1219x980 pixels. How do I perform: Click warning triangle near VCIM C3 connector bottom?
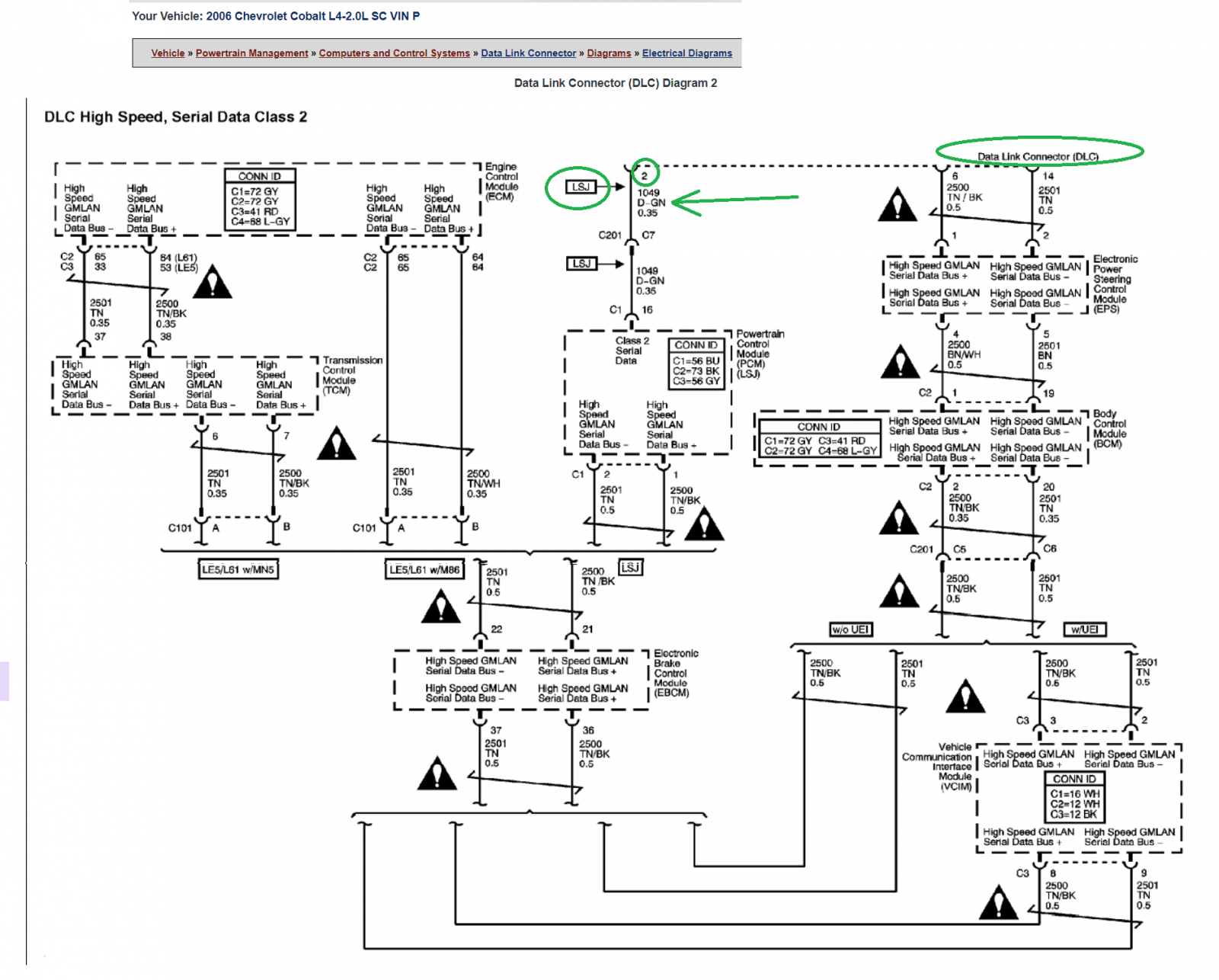pyautogui.click(x=998, y=902)
